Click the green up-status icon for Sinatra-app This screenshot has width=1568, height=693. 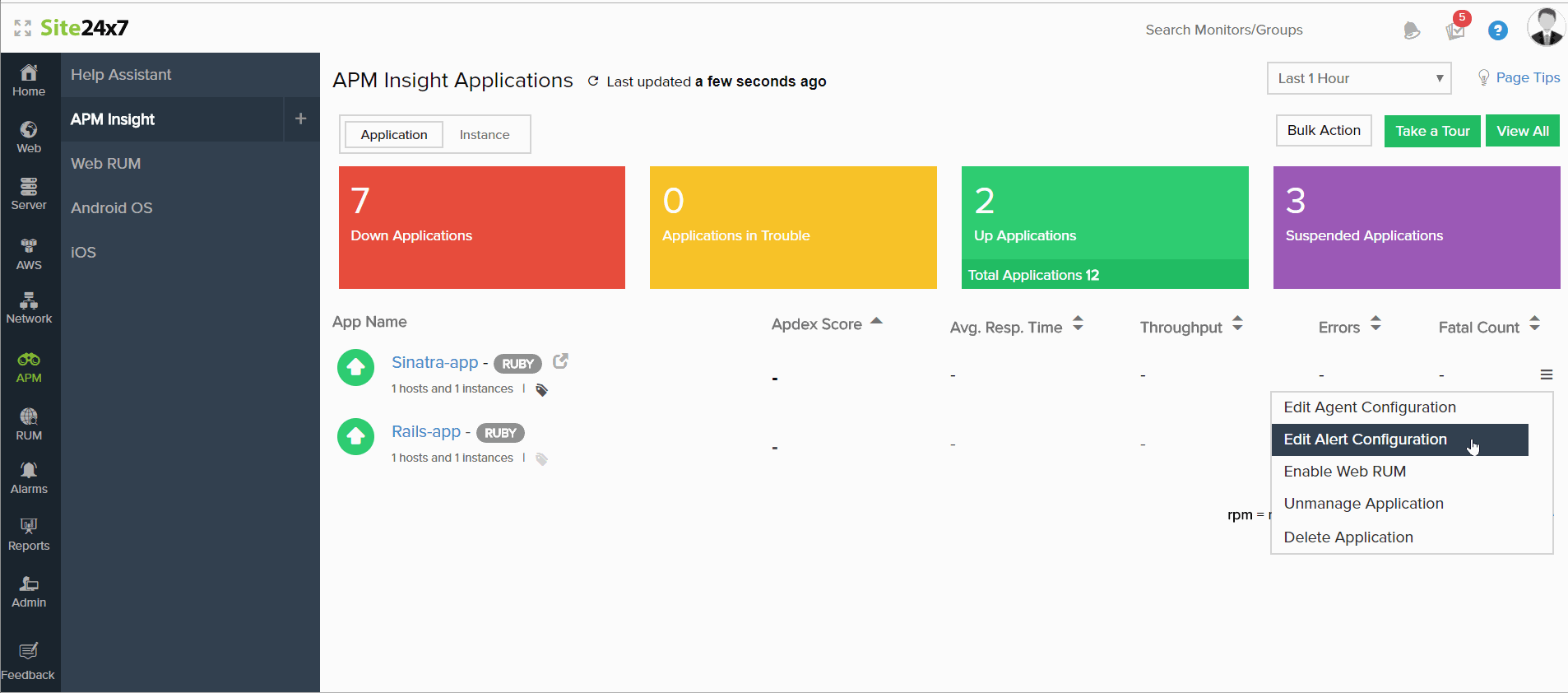tap(356, 368)
